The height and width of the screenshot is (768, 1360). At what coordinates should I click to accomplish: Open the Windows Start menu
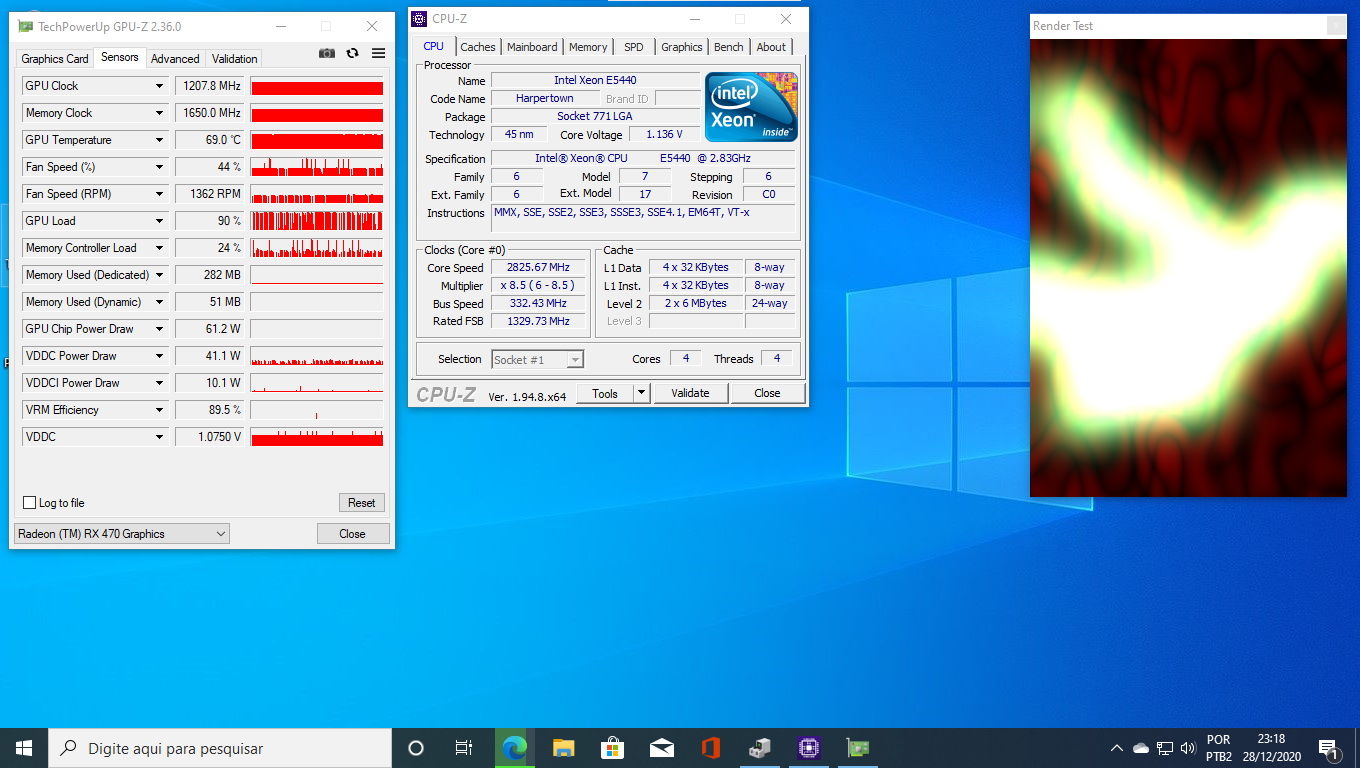(x=24, y=748)
